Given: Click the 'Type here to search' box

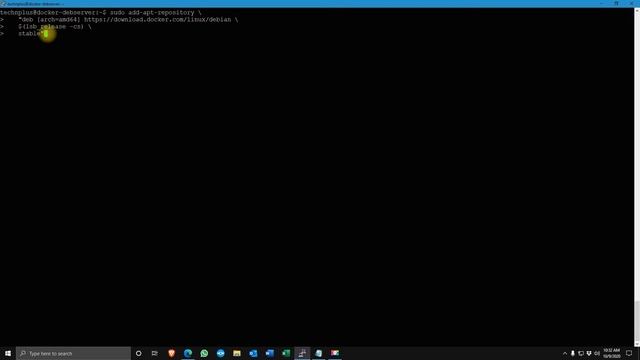Looking at the screenshot, I should pos(73,353).
